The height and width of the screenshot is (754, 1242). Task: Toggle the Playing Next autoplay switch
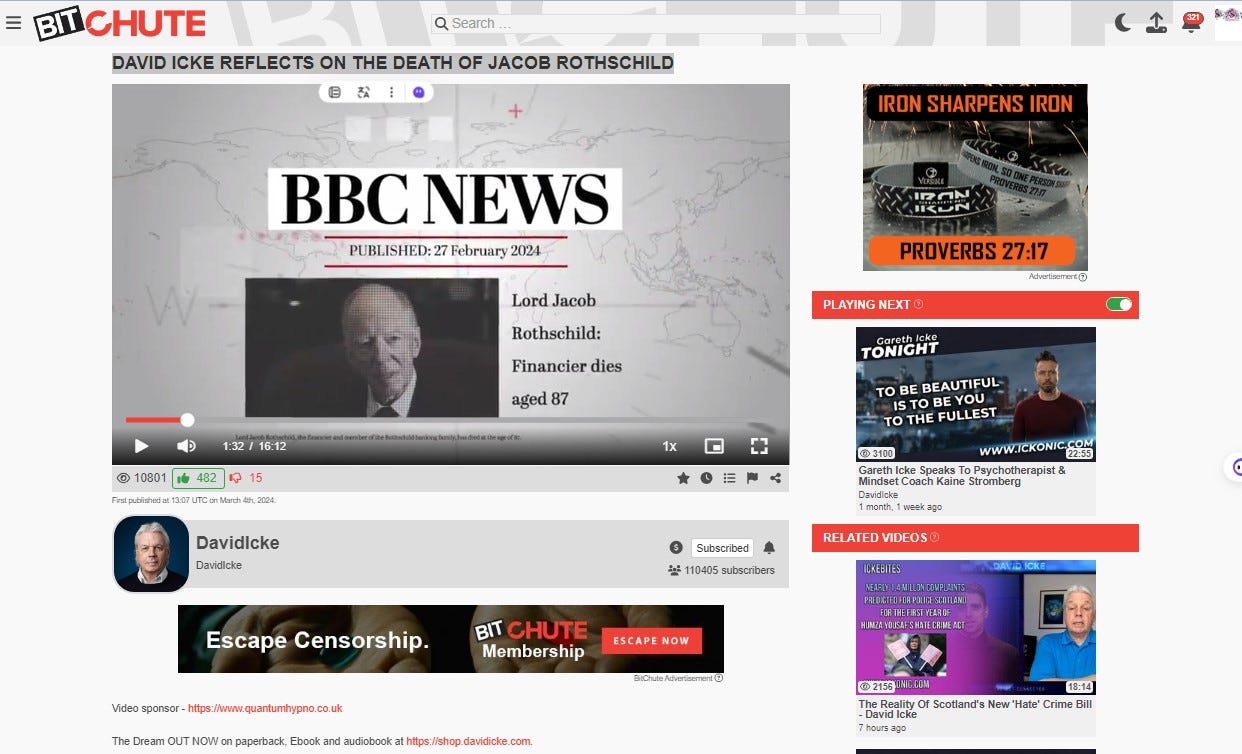tap(1119, 304)
